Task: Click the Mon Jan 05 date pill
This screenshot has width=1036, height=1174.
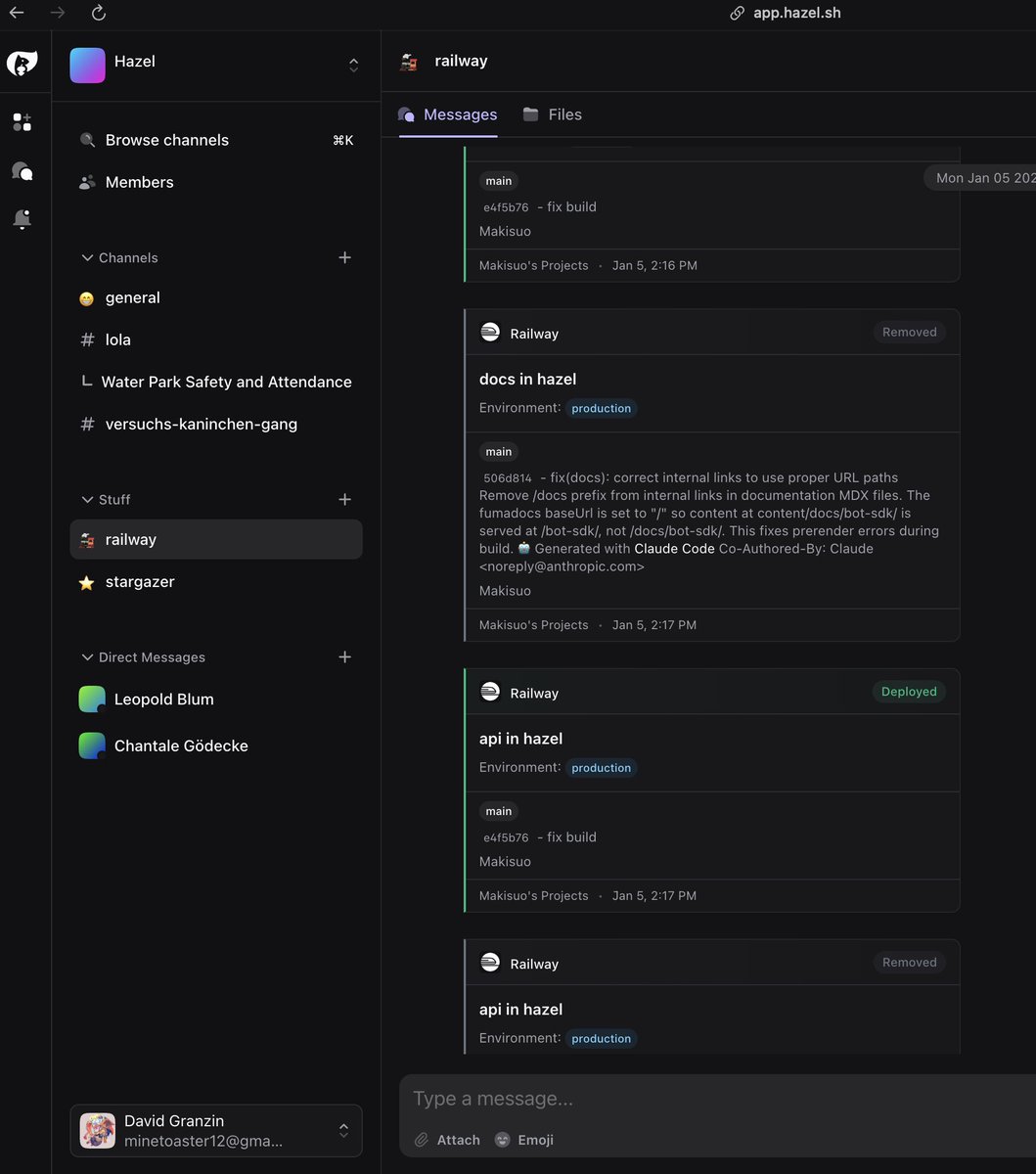Action: pyautogui.click(x=981, y=178)
